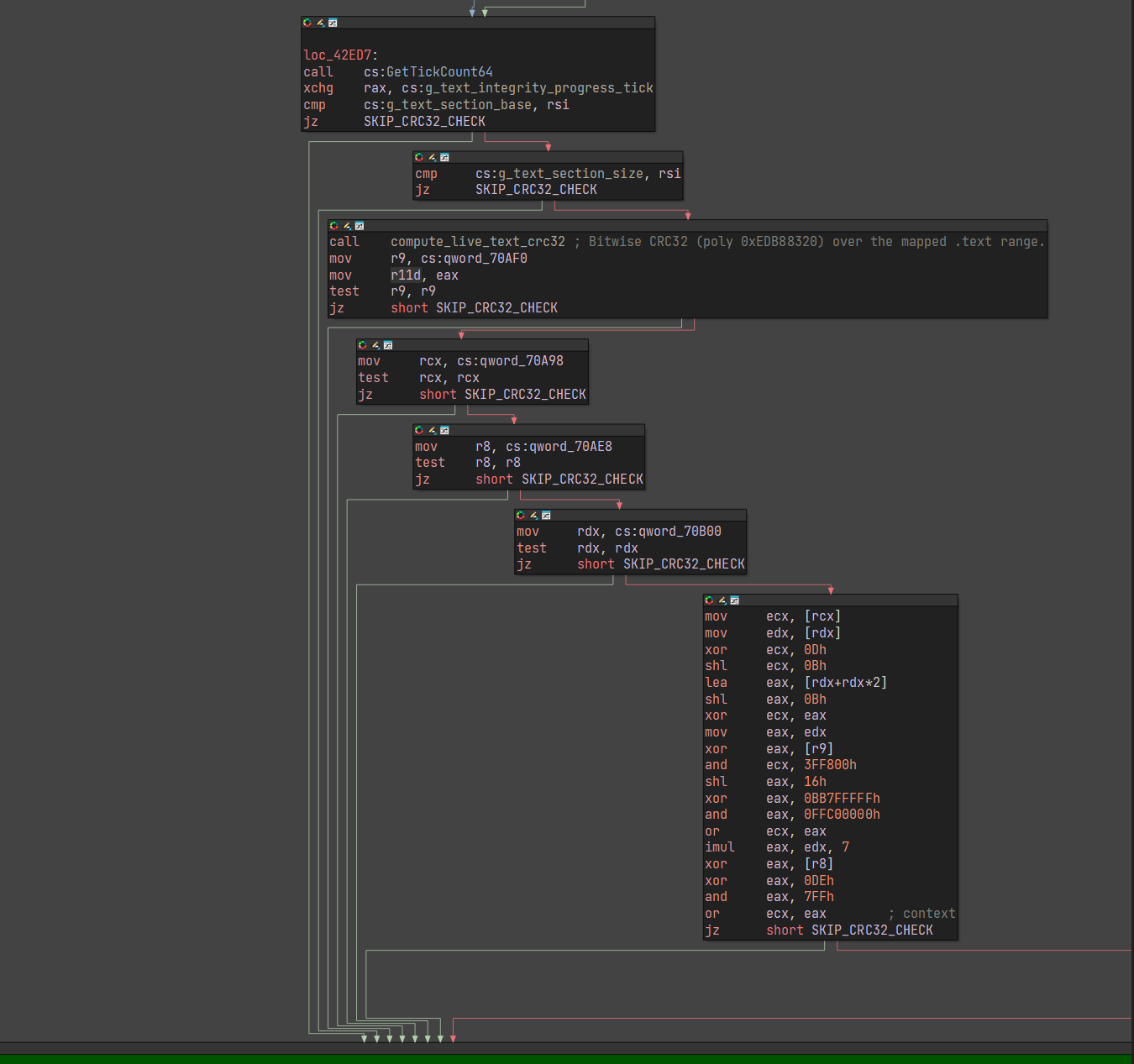
Task: Click the 3FF800h constant
Action: (830, 765)
